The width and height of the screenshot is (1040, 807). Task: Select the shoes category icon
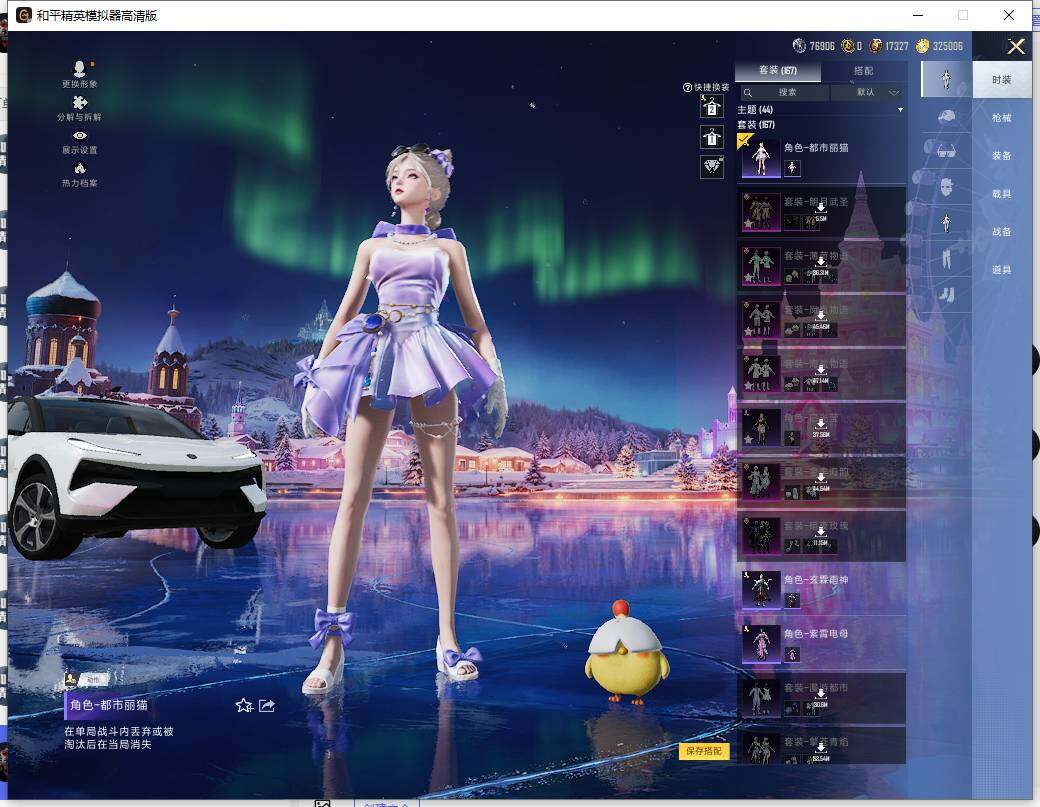coord(946,294)
